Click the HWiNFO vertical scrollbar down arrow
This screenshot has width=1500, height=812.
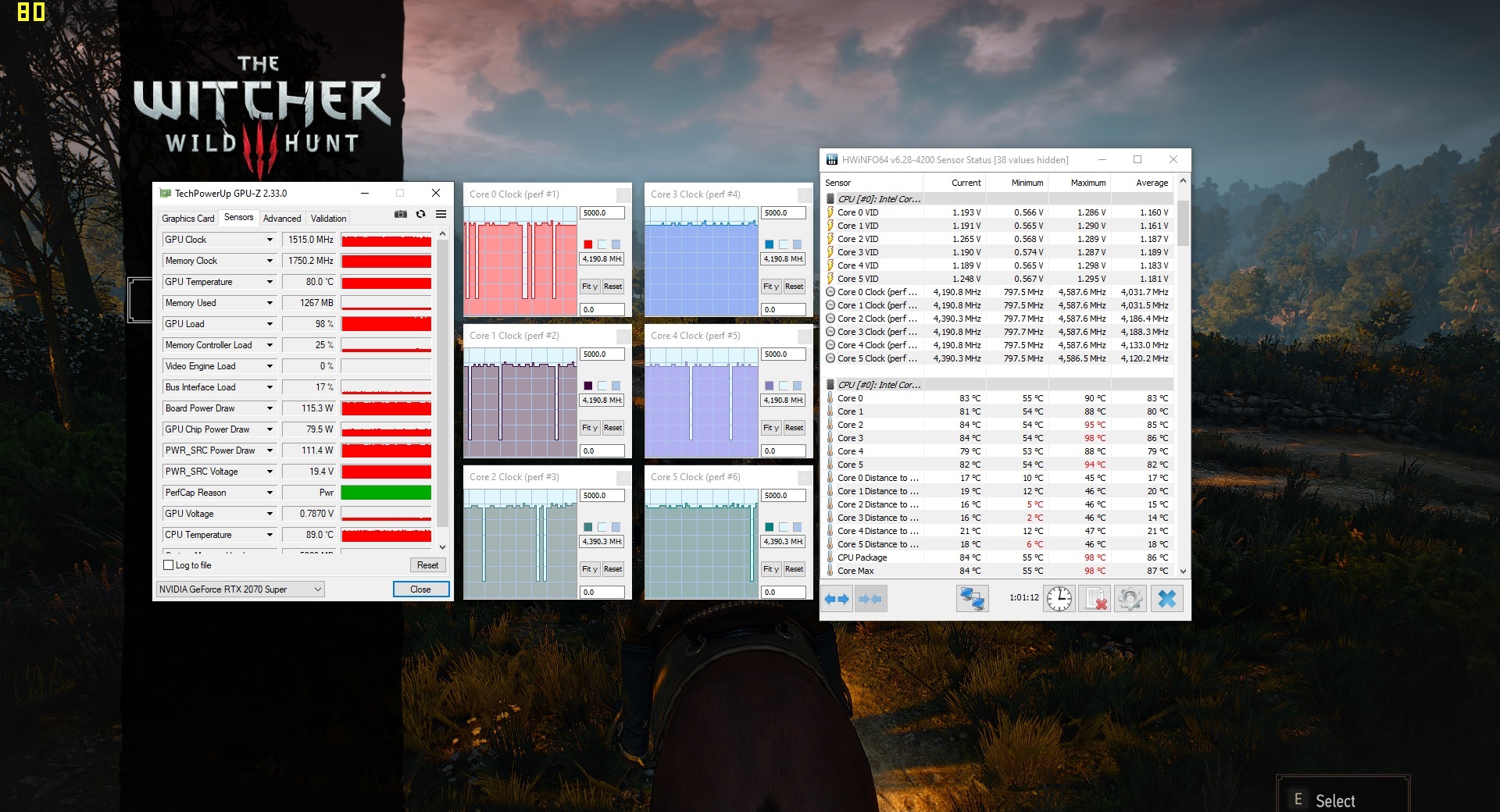coord(1183,571)
